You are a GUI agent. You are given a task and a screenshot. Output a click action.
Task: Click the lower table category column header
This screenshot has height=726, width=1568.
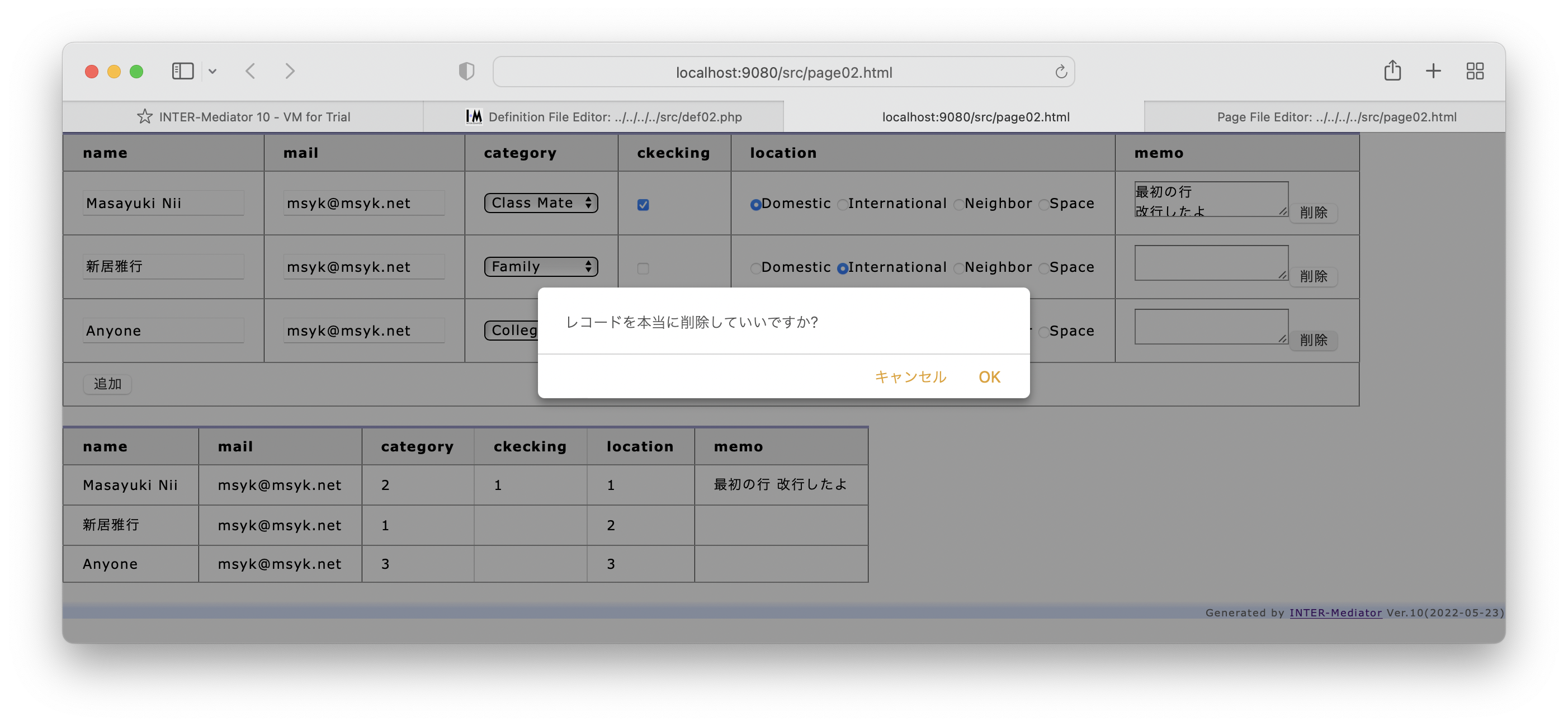[x=418, y=446]
